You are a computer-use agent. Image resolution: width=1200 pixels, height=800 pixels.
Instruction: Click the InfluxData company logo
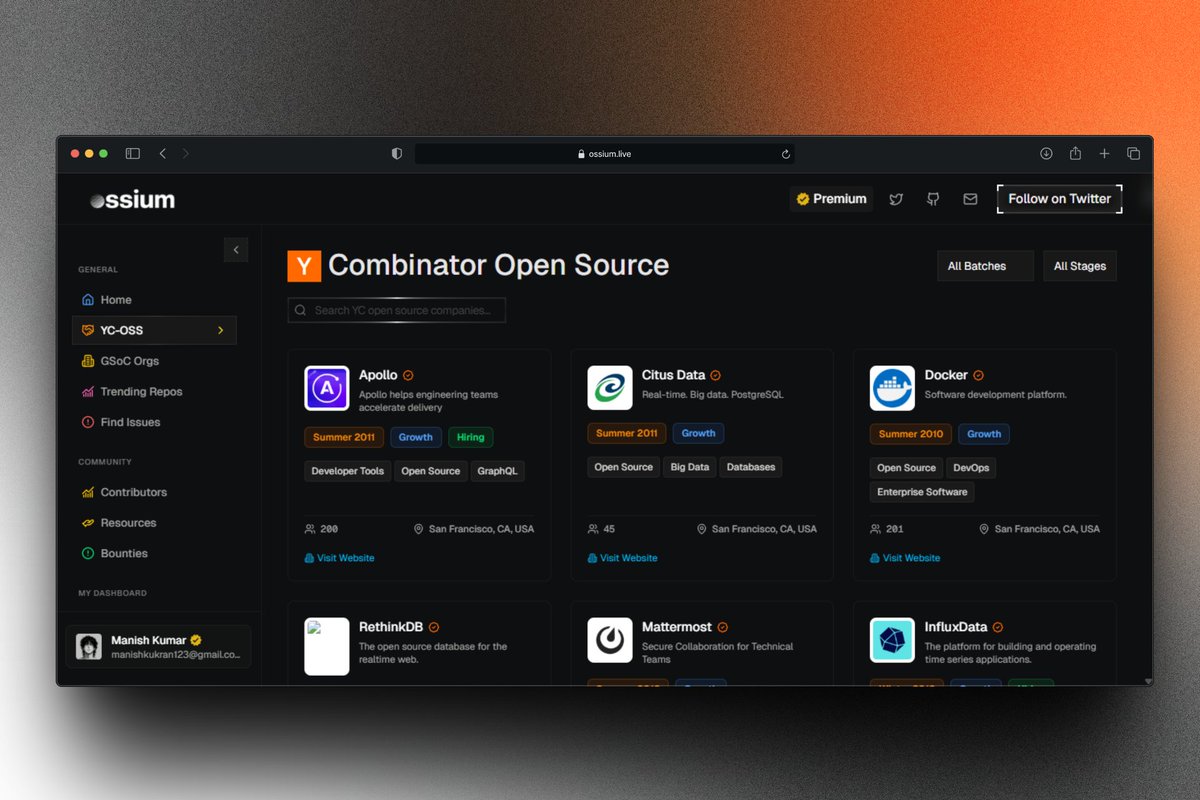tap(892, 640)
